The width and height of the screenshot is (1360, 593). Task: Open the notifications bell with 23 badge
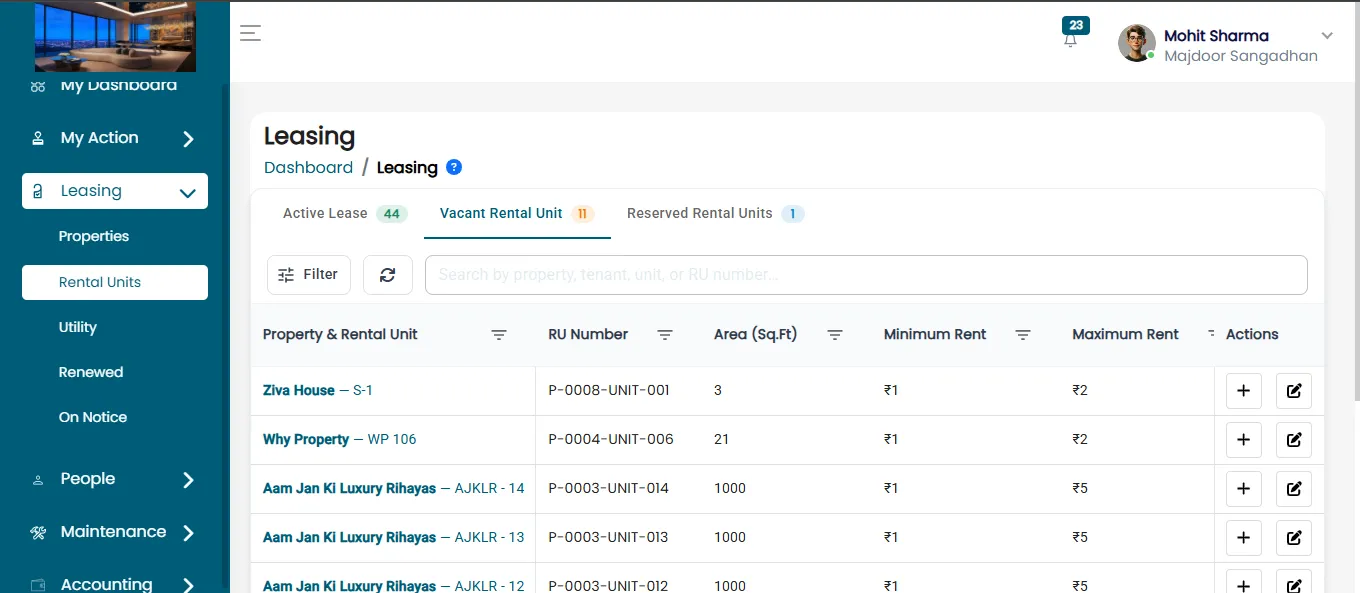[1071, 37]
